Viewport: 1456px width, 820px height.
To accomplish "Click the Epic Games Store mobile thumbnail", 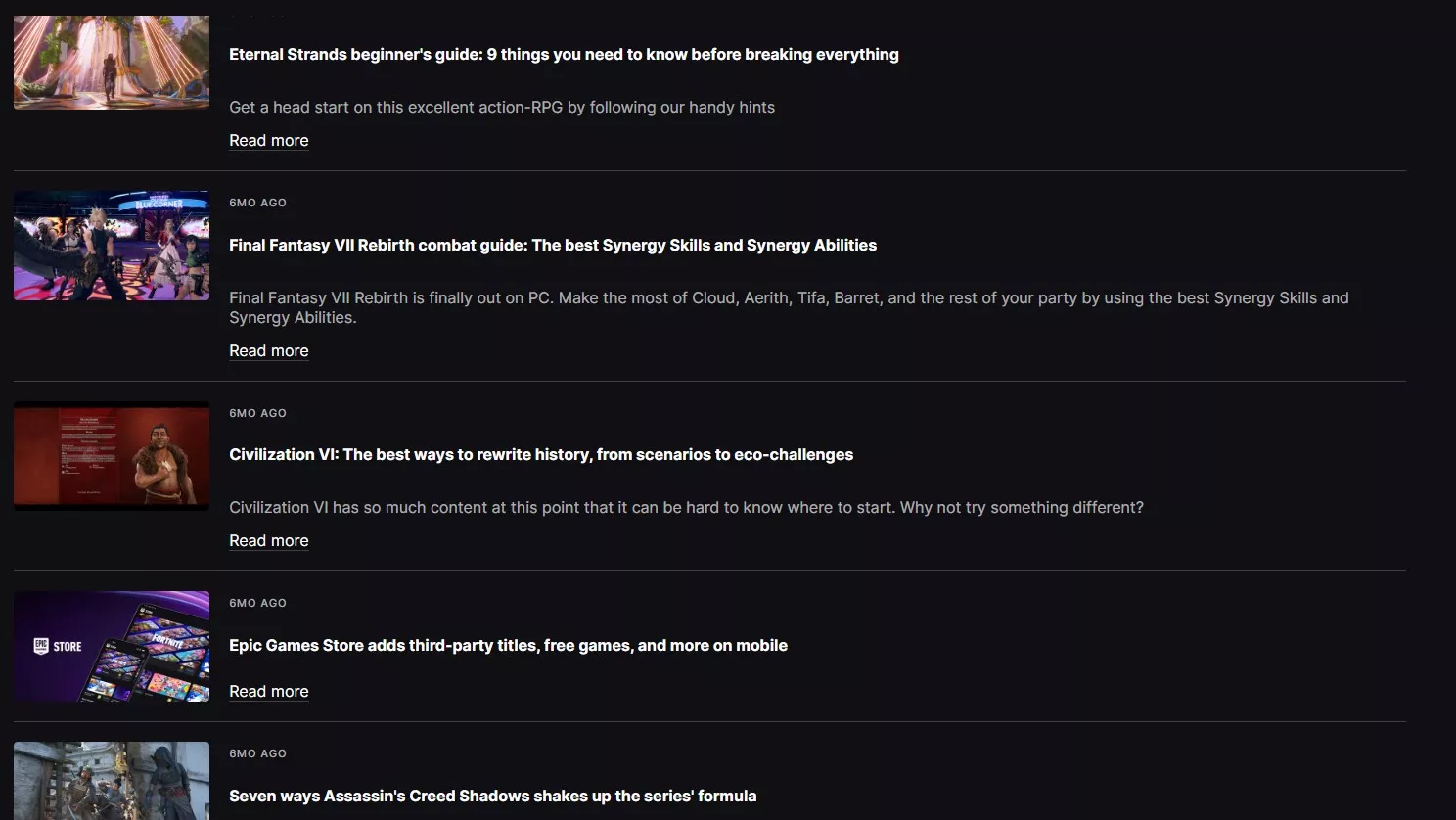I will click(x=112, y=646).
